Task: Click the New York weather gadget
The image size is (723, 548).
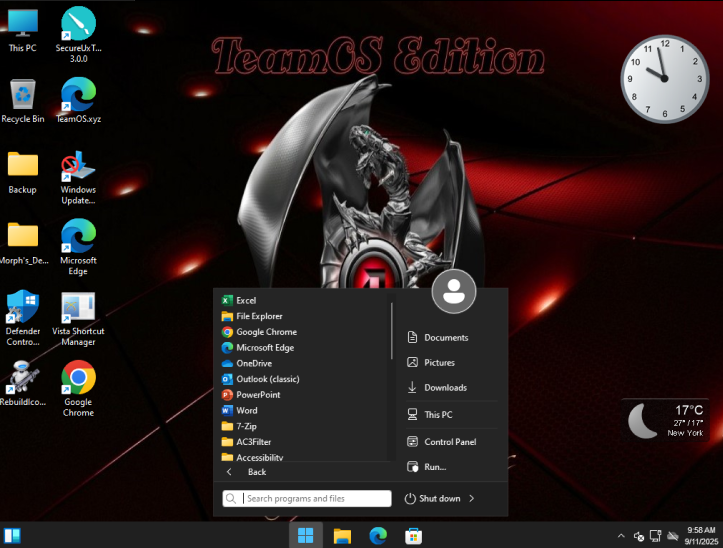Action: coord(666,420)
